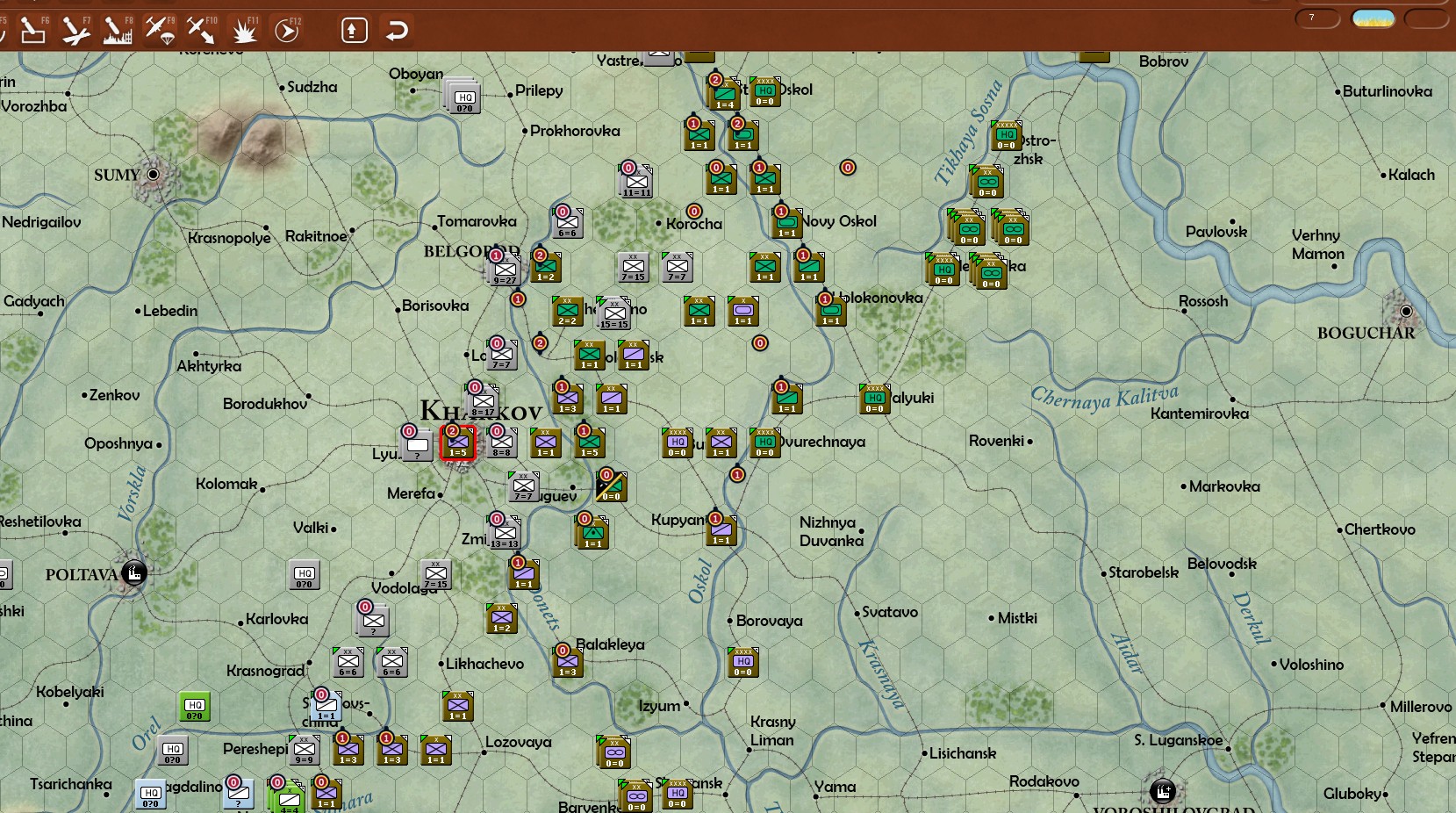Screen dimensions: 1456x813
Task: Select the 8=8 infantry unit counter
Action: click(502, 442)
